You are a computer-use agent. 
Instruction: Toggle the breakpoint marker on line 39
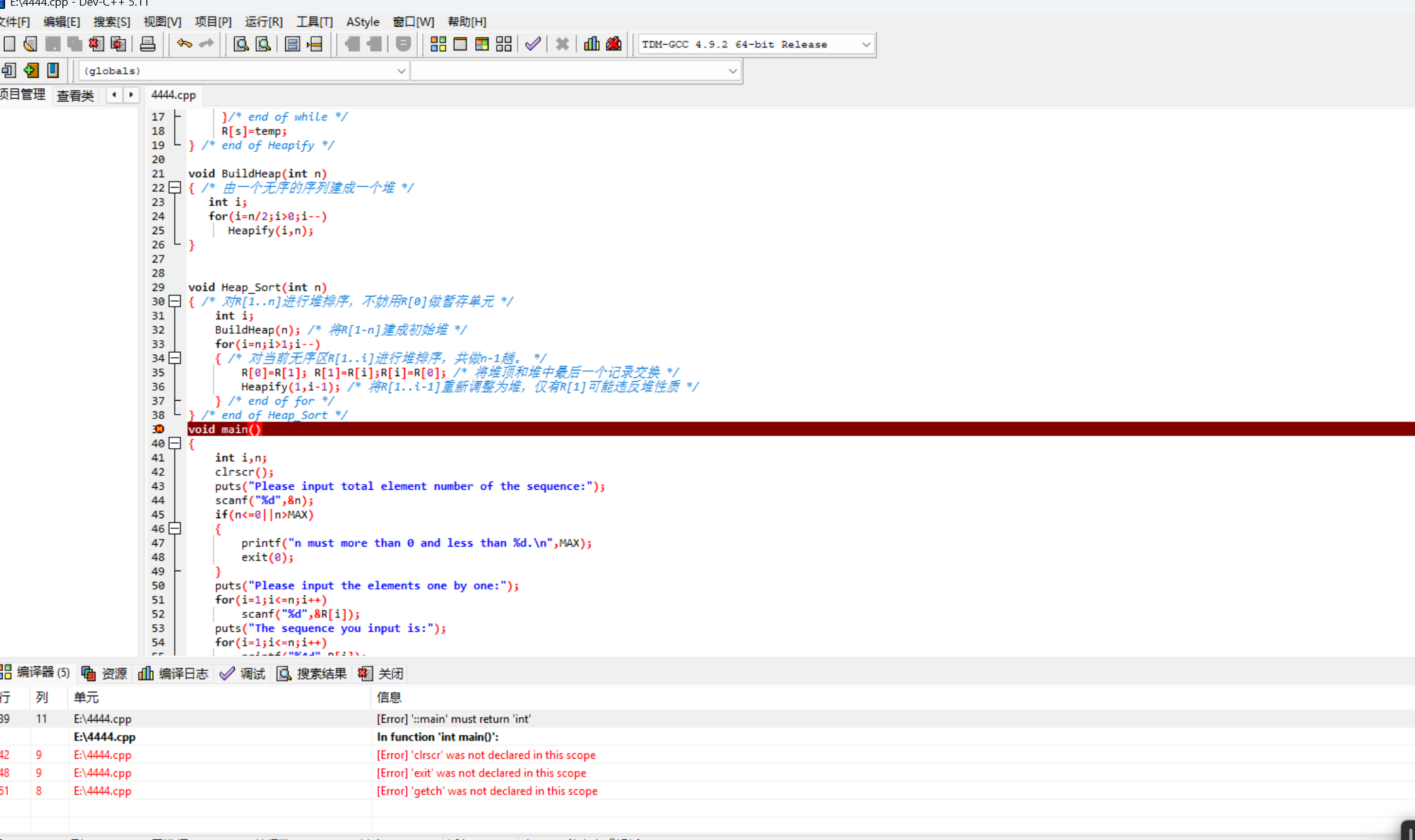click(158, 429)
